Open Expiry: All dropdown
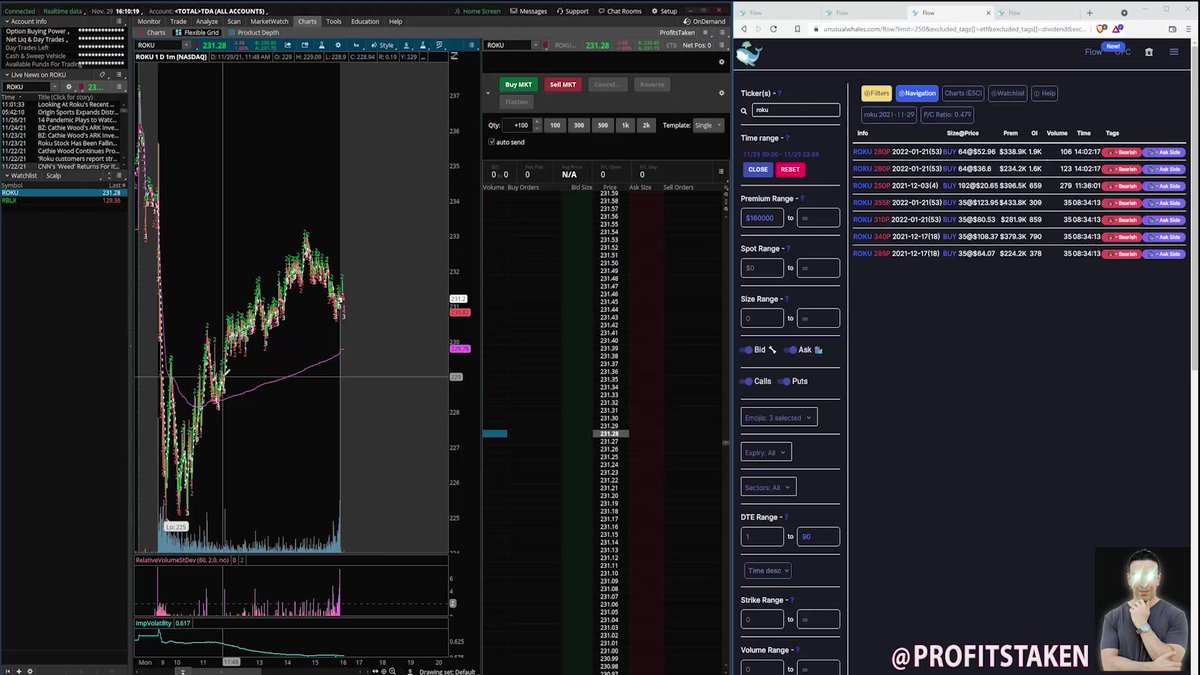 (x=766, y=452)
